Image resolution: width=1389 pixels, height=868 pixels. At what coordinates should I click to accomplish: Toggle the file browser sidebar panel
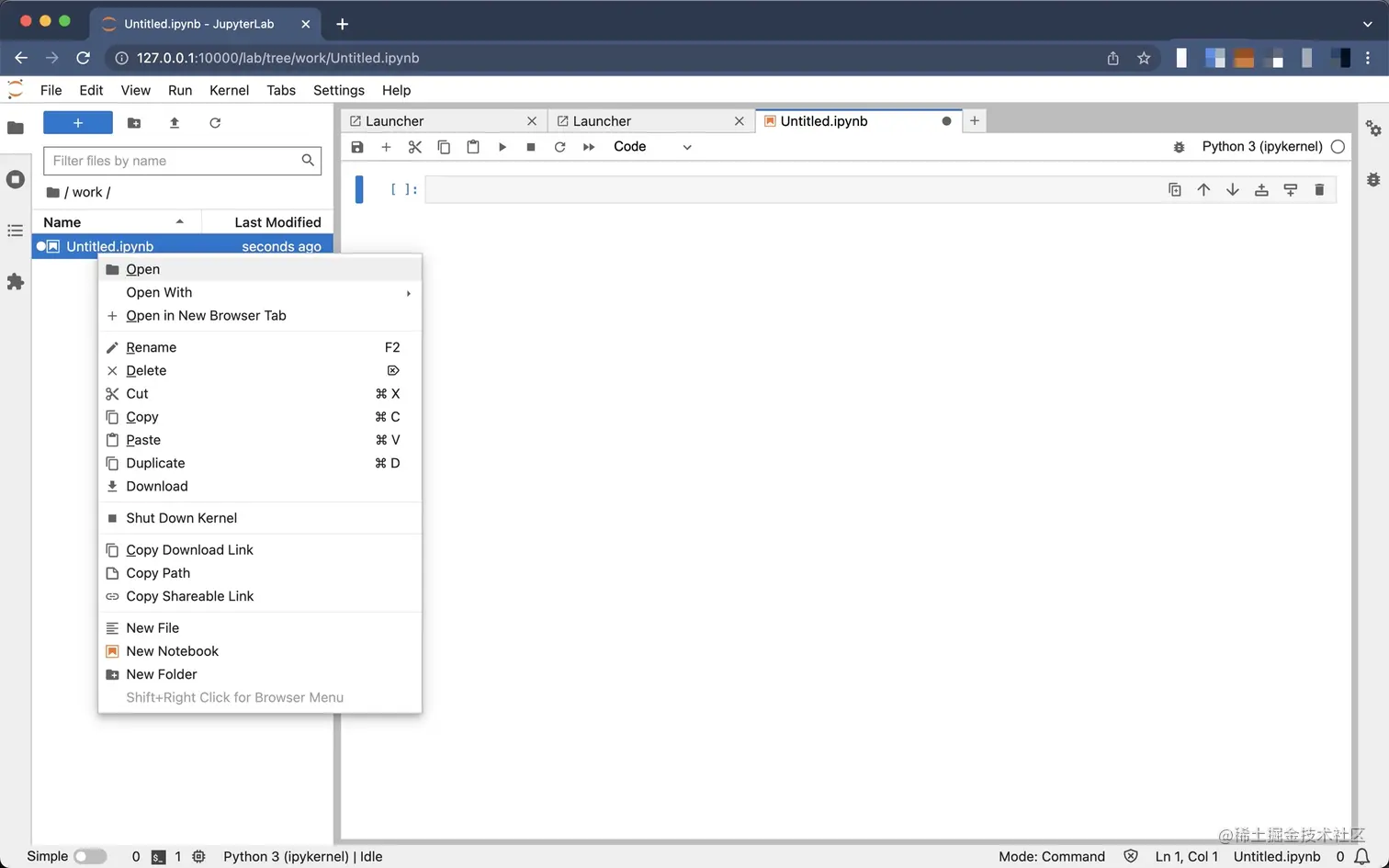point(16,129)
